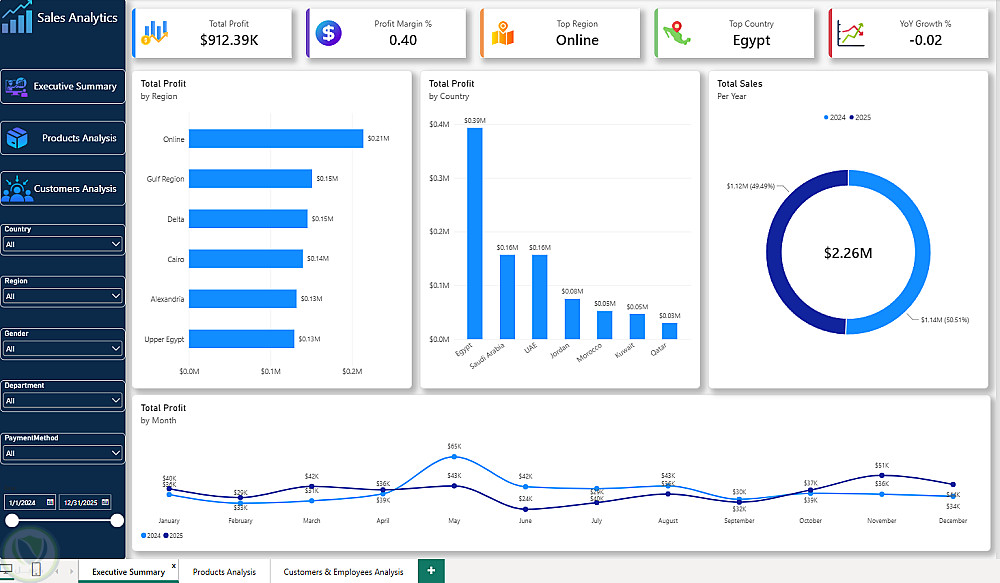Click the Top Country map marker icon
The image size is (1000, 583).
click(677, 33)
